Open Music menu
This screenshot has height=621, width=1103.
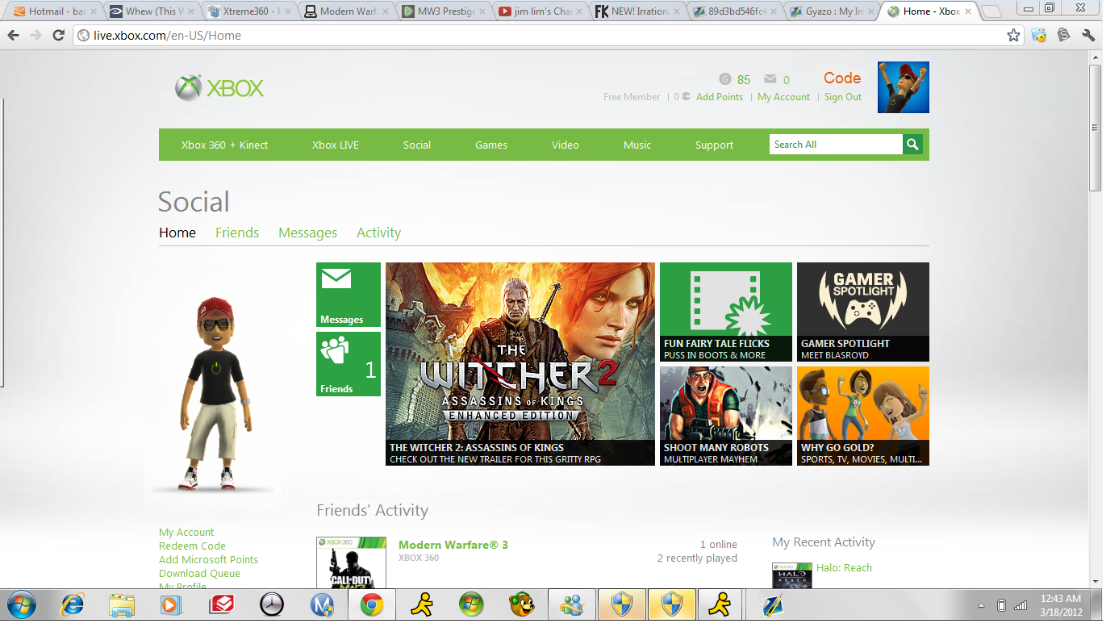point(637,145)
